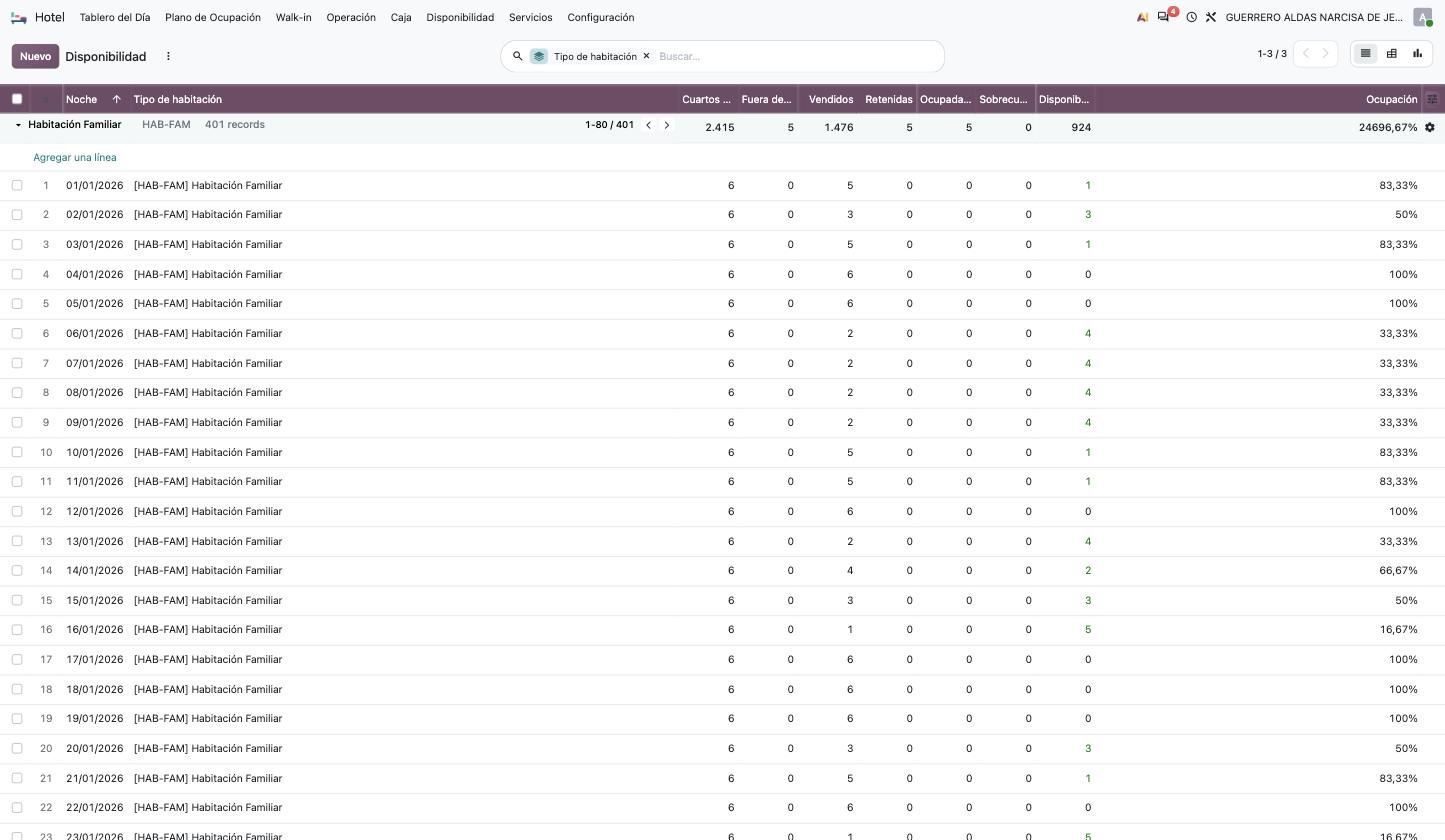Open the actions menu beside Disponibilidad
The width and height of the screenshot is (1445, 840).
[x=168, y=56]
